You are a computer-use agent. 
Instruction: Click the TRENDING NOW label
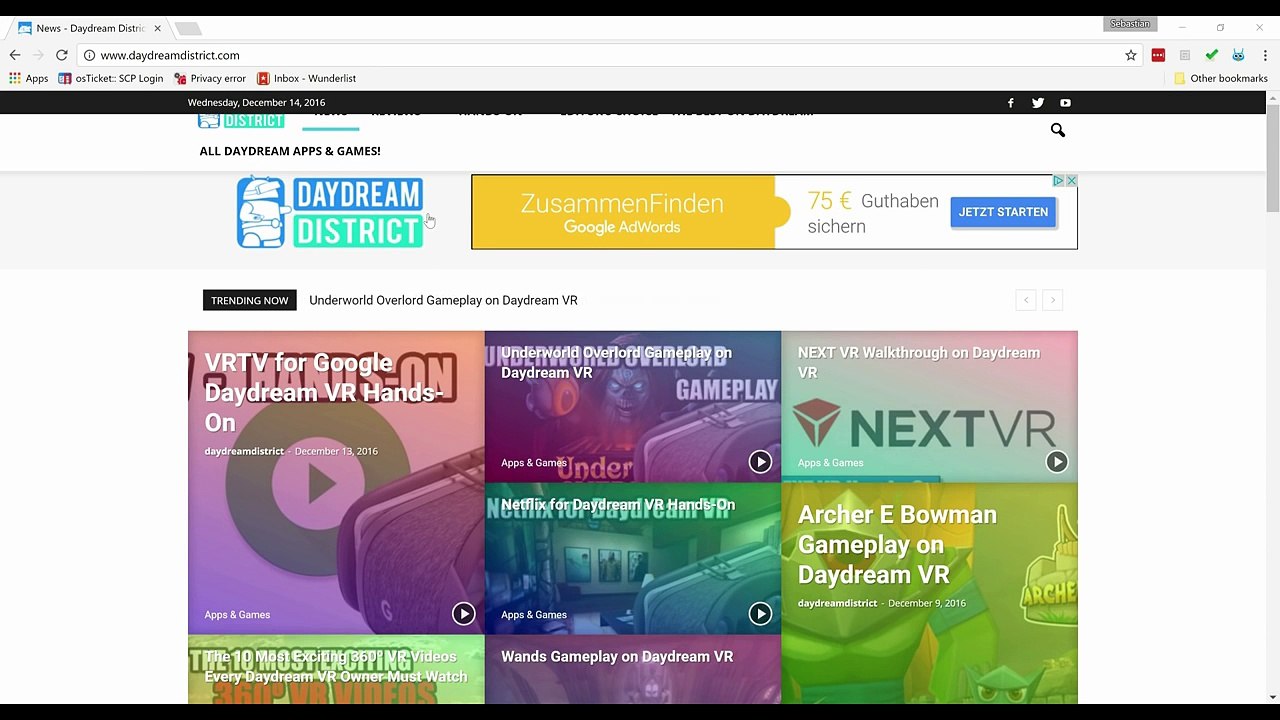pyautogui.click(x=249, y=300)
